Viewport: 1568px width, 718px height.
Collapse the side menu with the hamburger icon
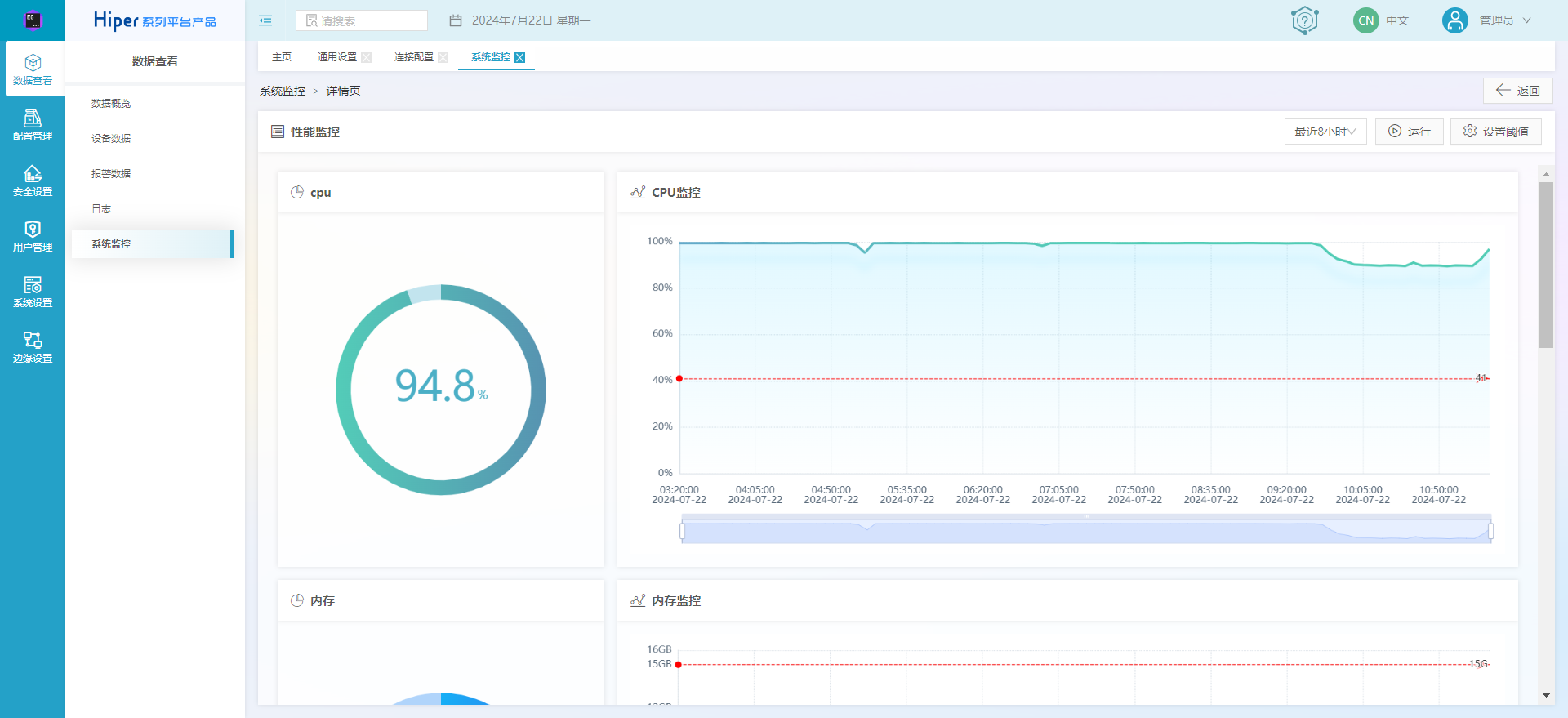(265, 20)
